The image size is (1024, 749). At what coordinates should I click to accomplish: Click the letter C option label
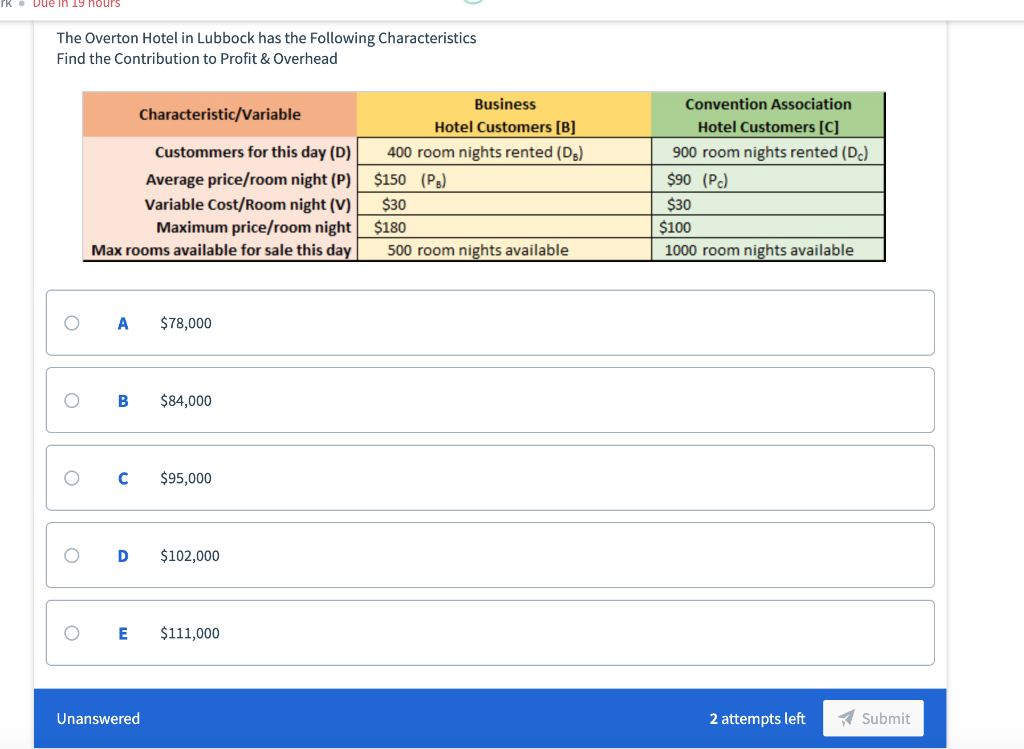(x=123, y=478)
